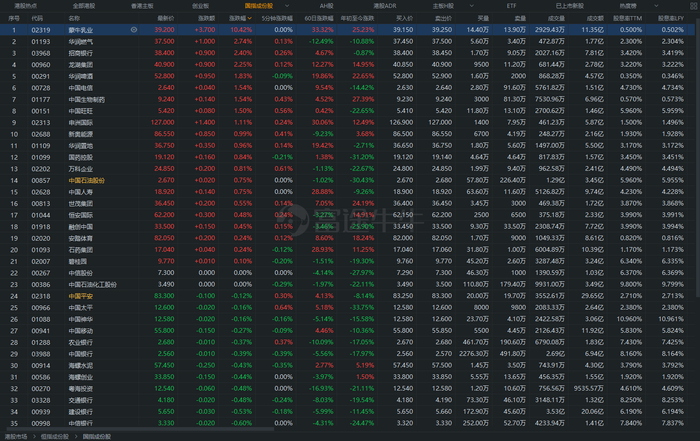Open the grid layout icon at top right
The height and width of the screenshot is (441, 700).
[693, 6]
